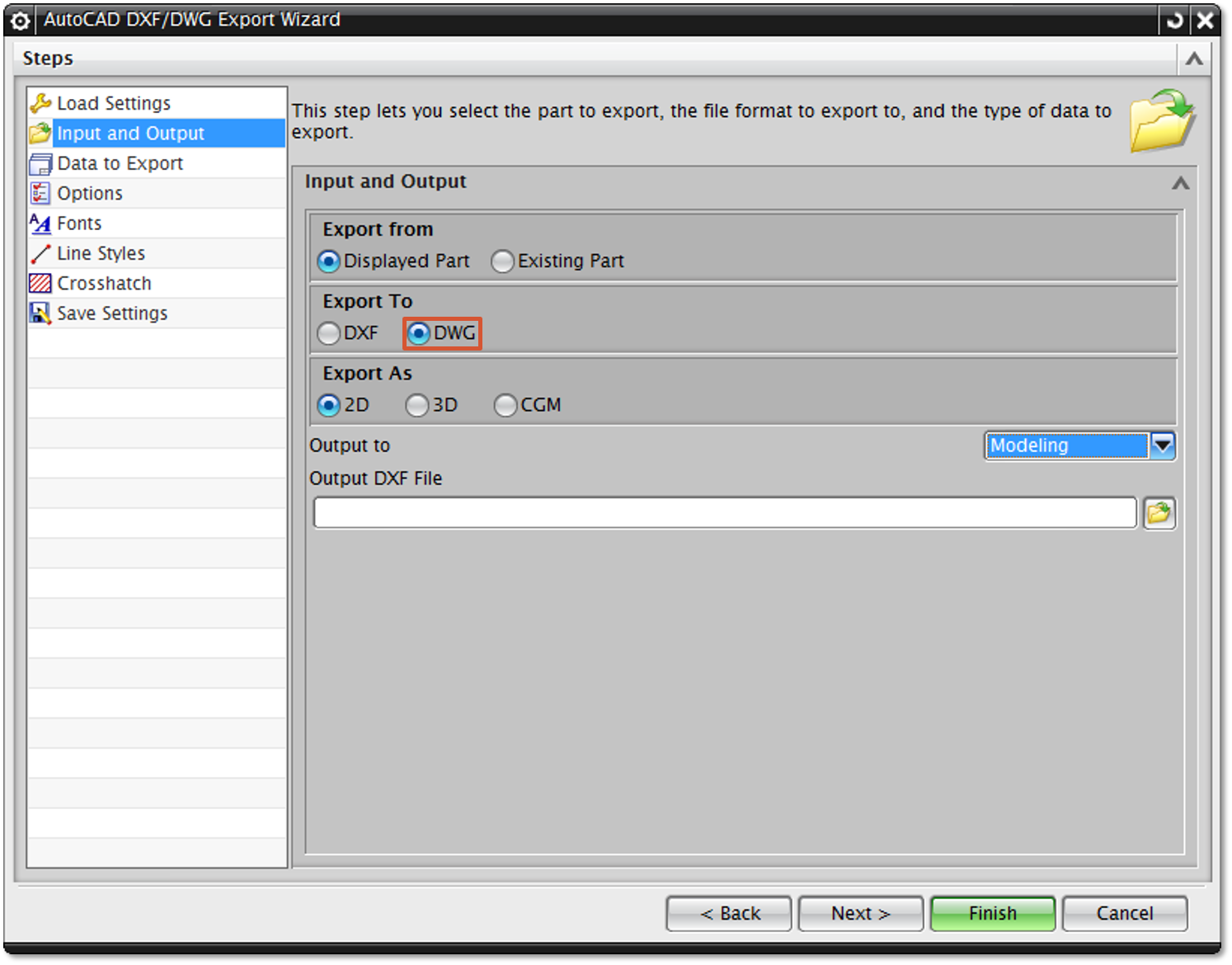Select the 3D export option
This screenshot has width=1232, height=965.
click(417, 406)
